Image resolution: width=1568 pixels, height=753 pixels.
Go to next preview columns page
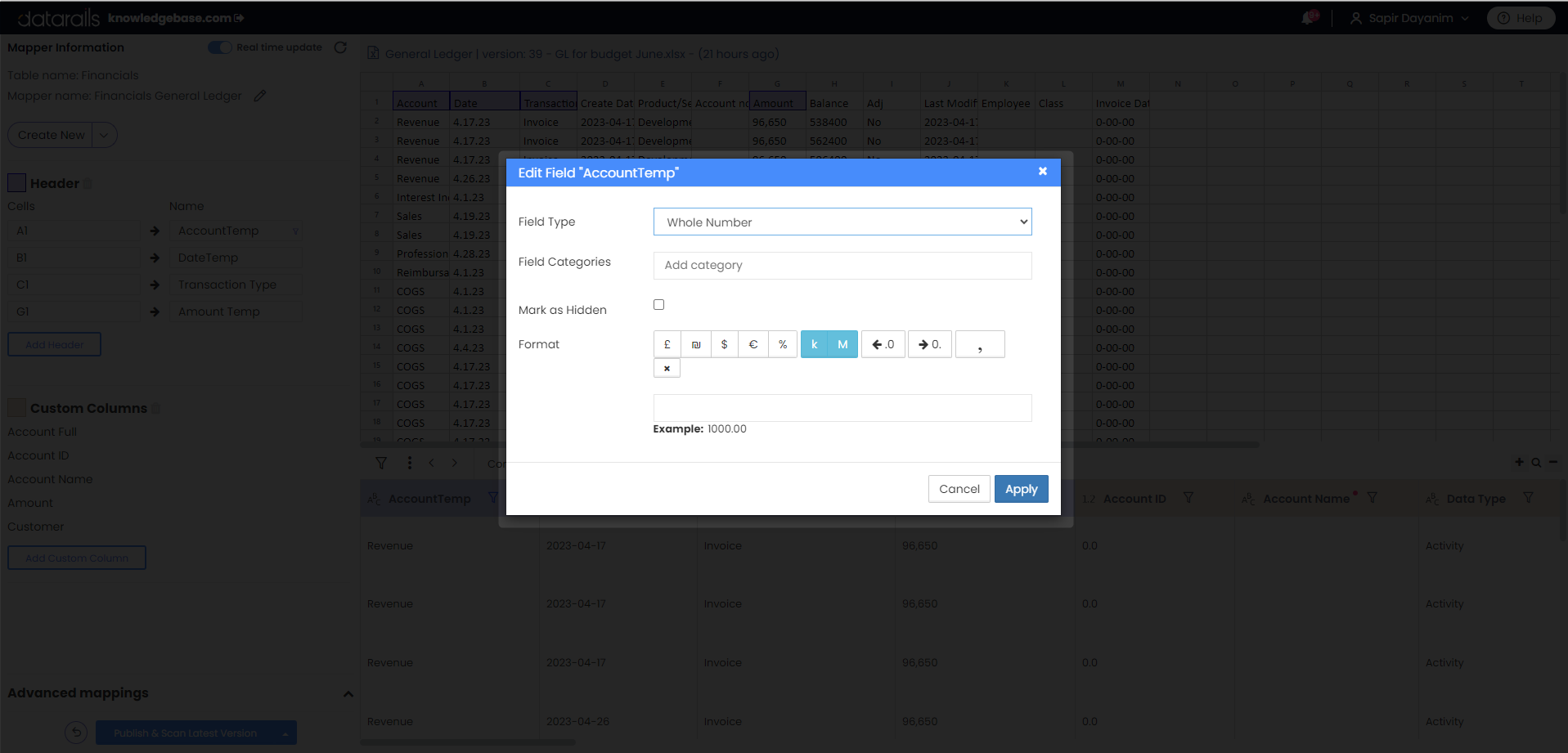tap(455, 463)
